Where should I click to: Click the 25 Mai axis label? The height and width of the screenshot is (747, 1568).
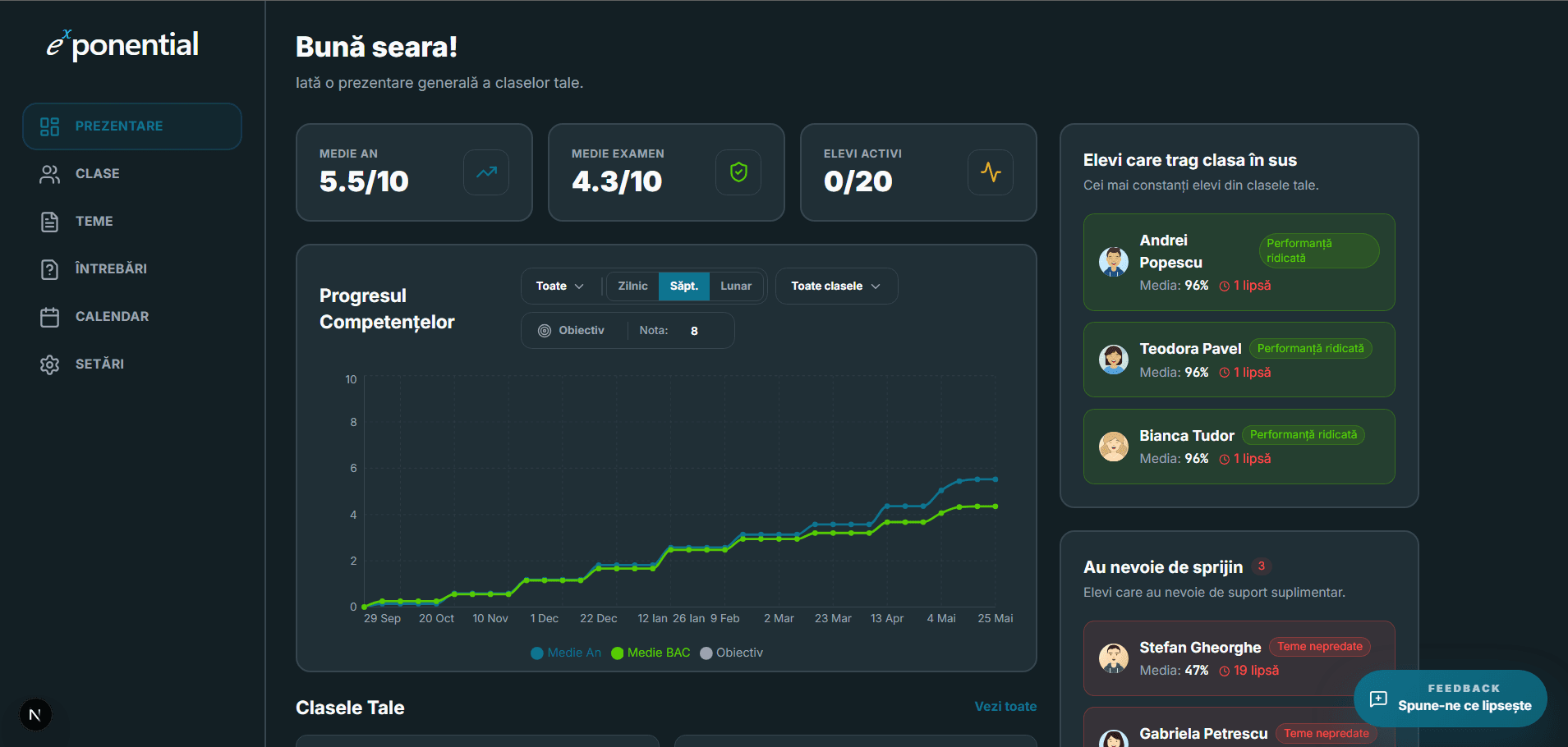996,619
